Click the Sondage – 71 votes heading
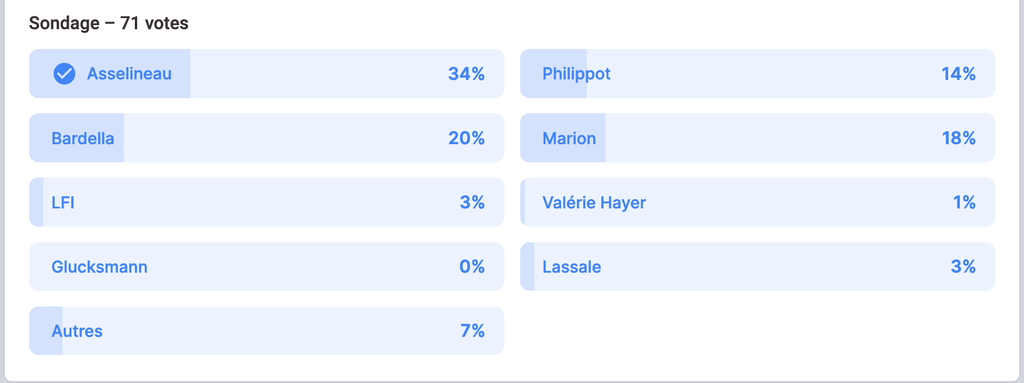This screenshot has width=1024, height=383. [109, 24]
